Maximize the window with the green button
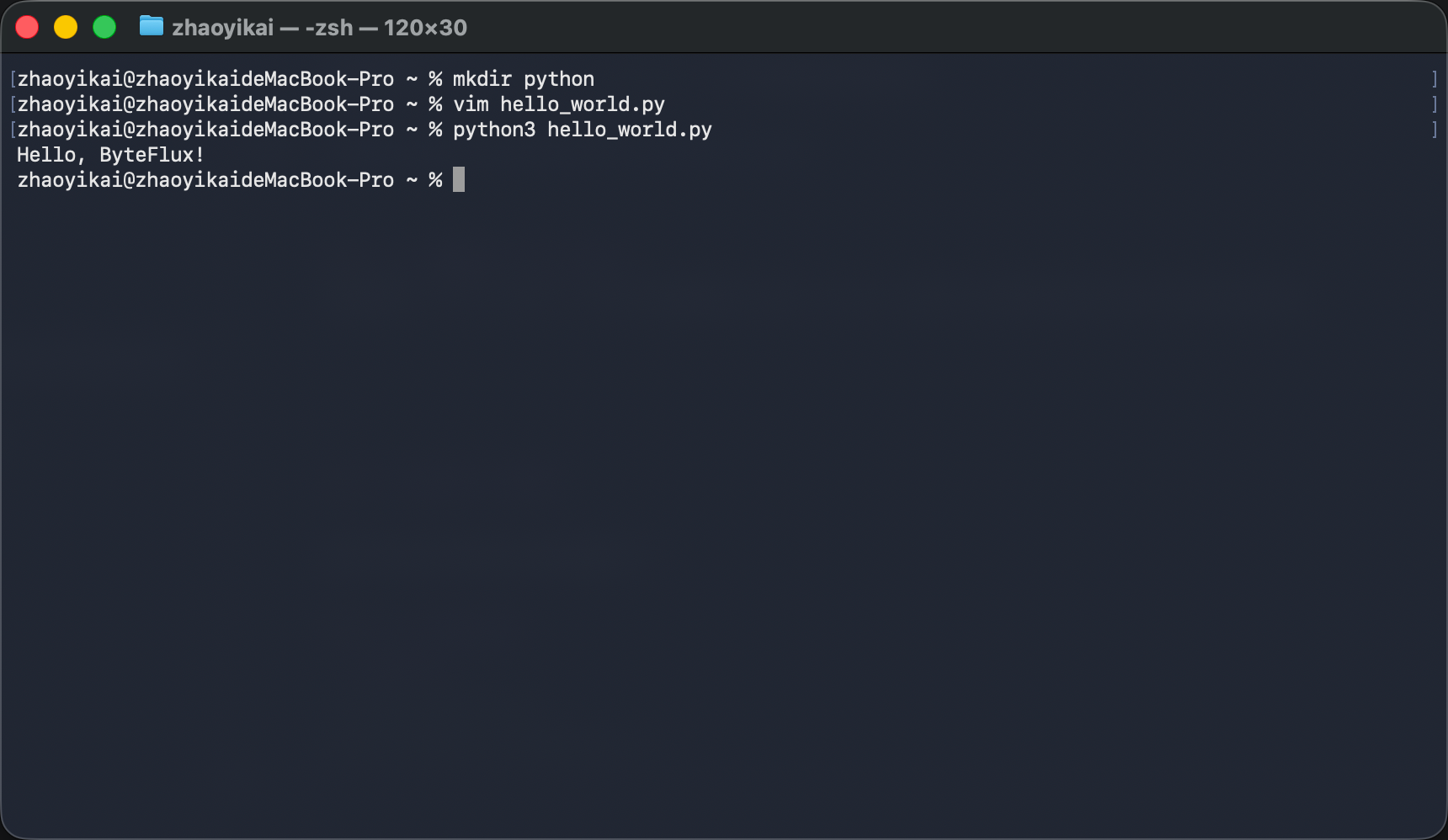Image resolution: width=1448 pixels, height=840 pixels. (104, 27)
